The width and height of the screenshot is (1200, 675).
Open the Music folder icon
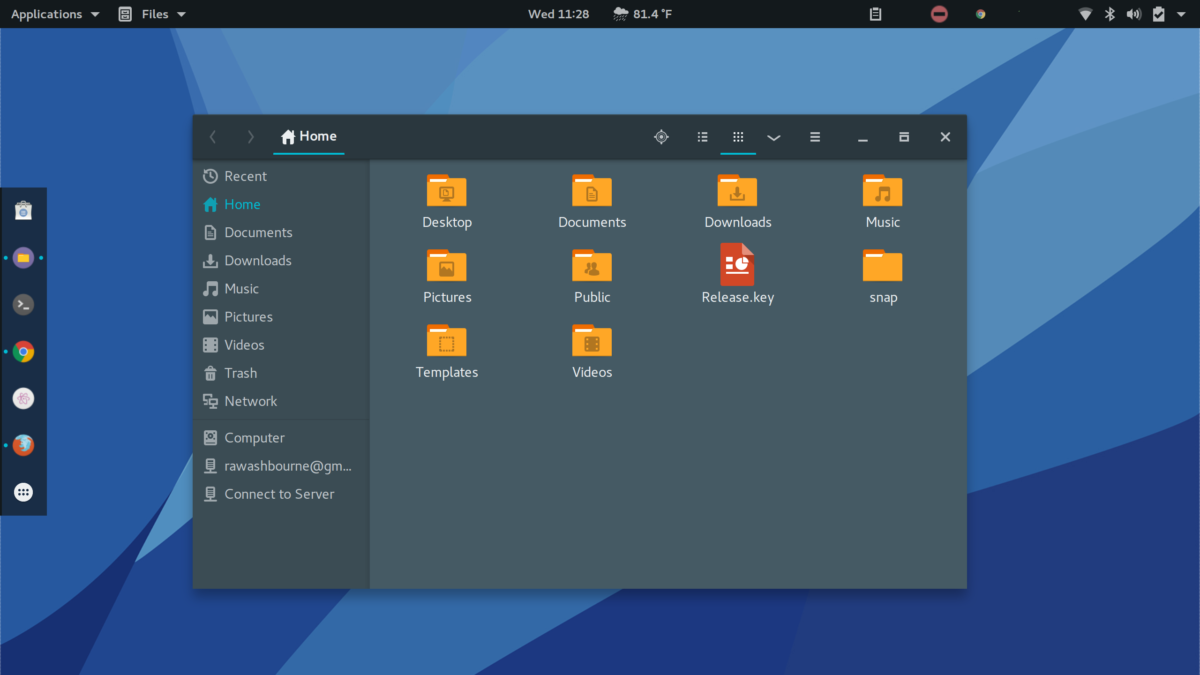883,191
